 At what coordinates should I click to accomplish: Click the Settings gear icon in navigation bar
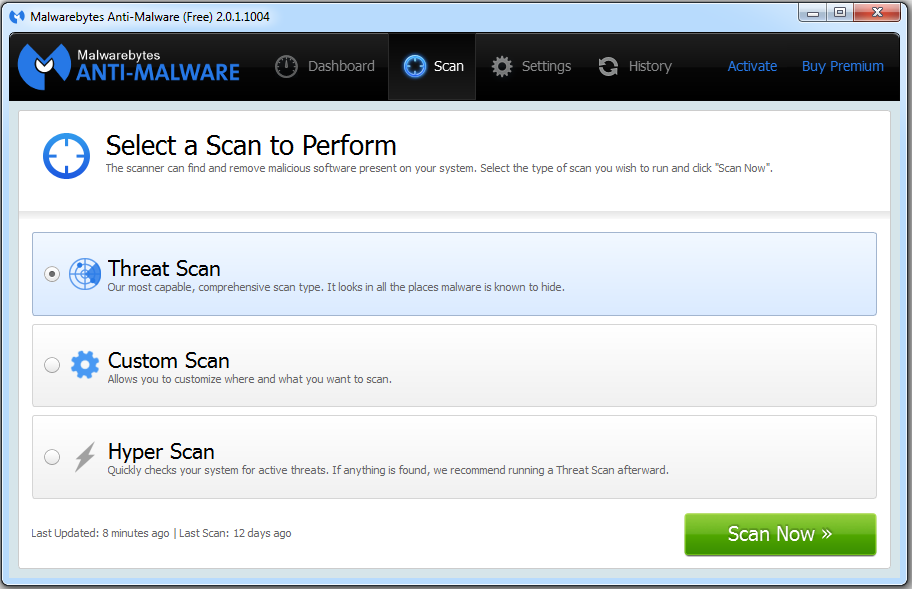(502, 66)
